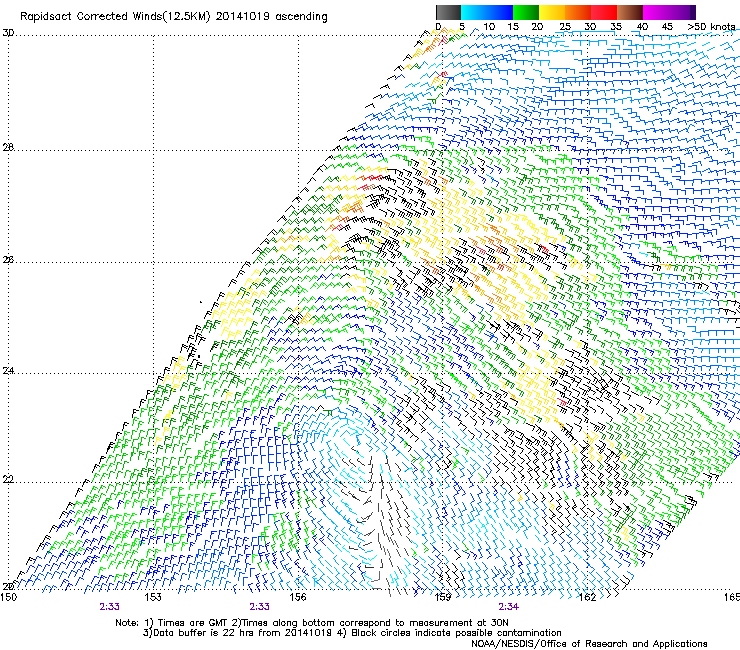Click the 'Data buffer is 22 hrs' note line
The width and height of the screenshot is (740, 650).
(x=352, y=633)
